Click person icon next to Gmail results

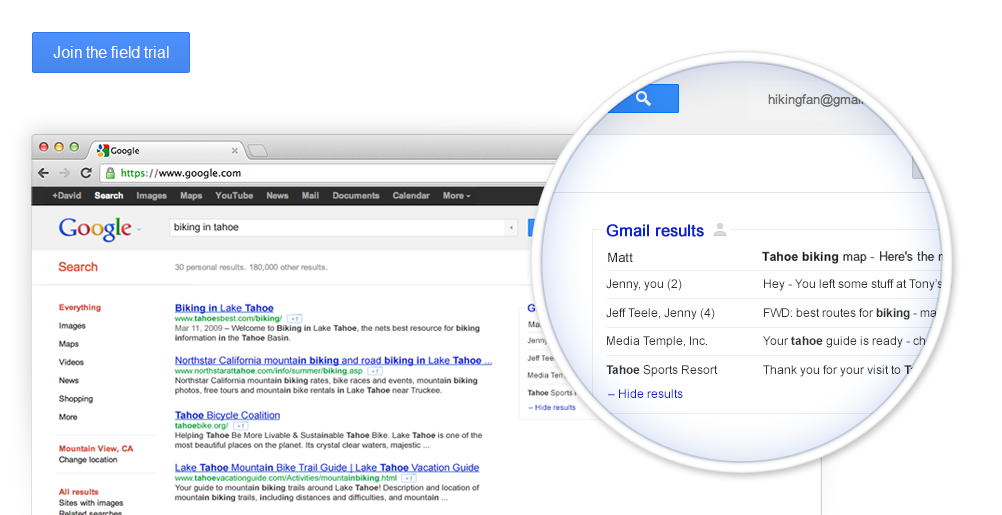(720, 229)
